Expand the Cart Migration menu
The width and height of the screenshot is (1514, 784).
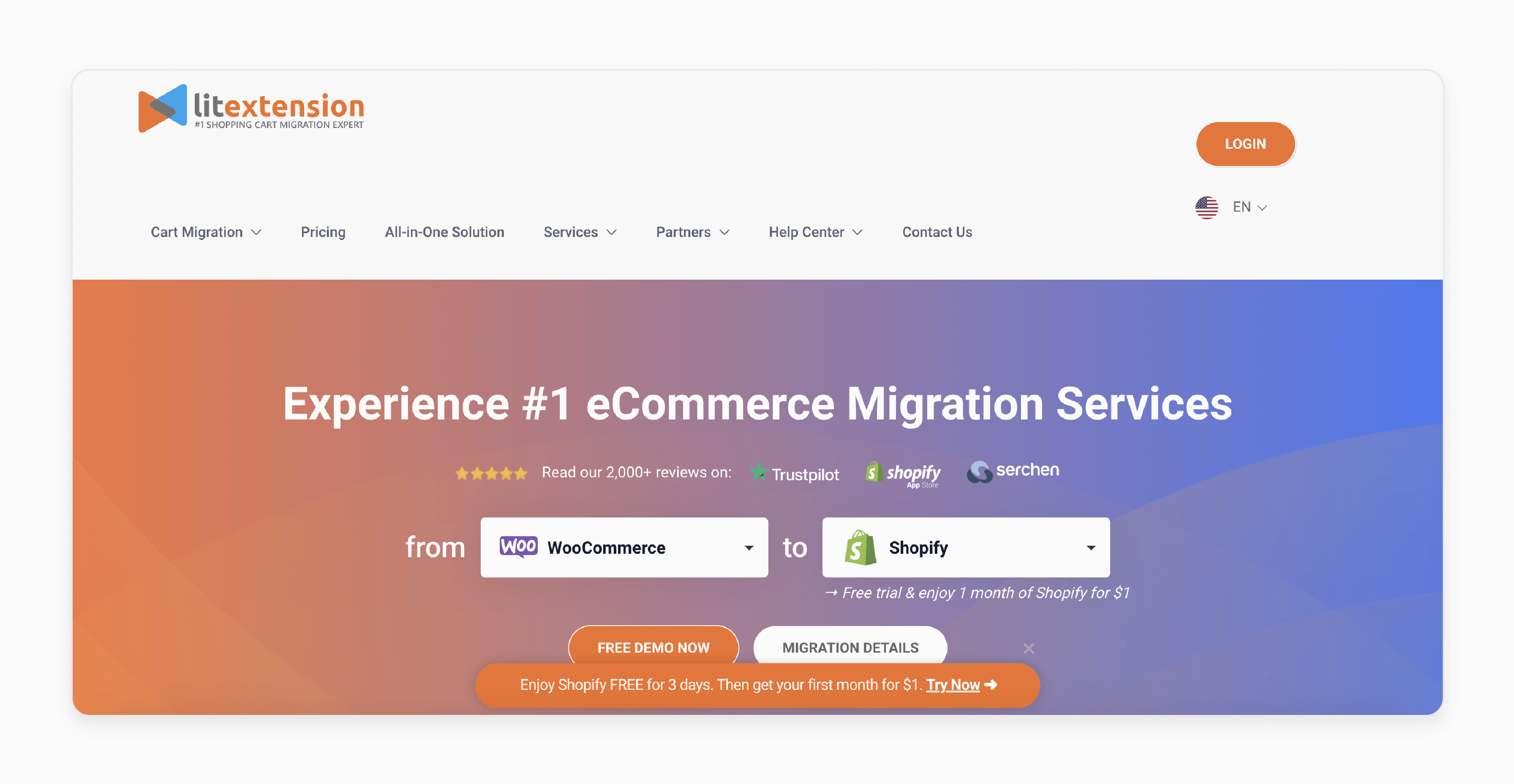point(206,232)
